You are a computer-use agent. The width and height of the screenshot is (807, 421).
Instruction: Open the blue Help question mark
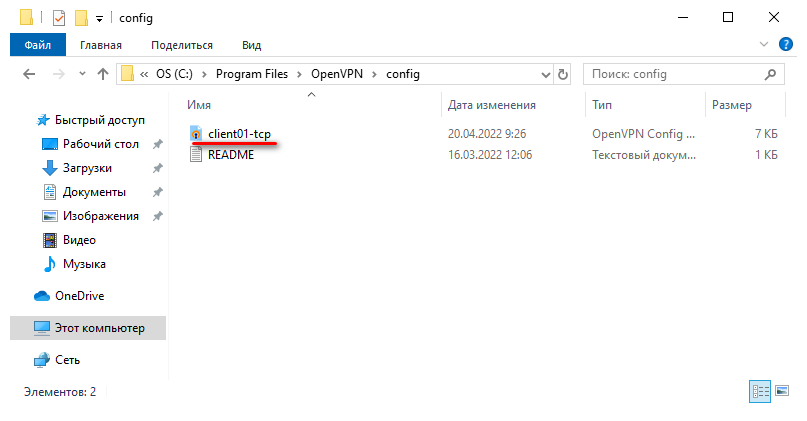785,44
